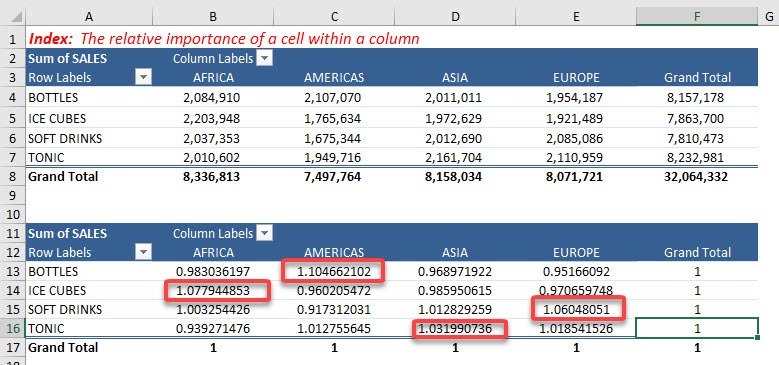
Task: Select EUROPE header in row 3
Action: pos(576,77)
